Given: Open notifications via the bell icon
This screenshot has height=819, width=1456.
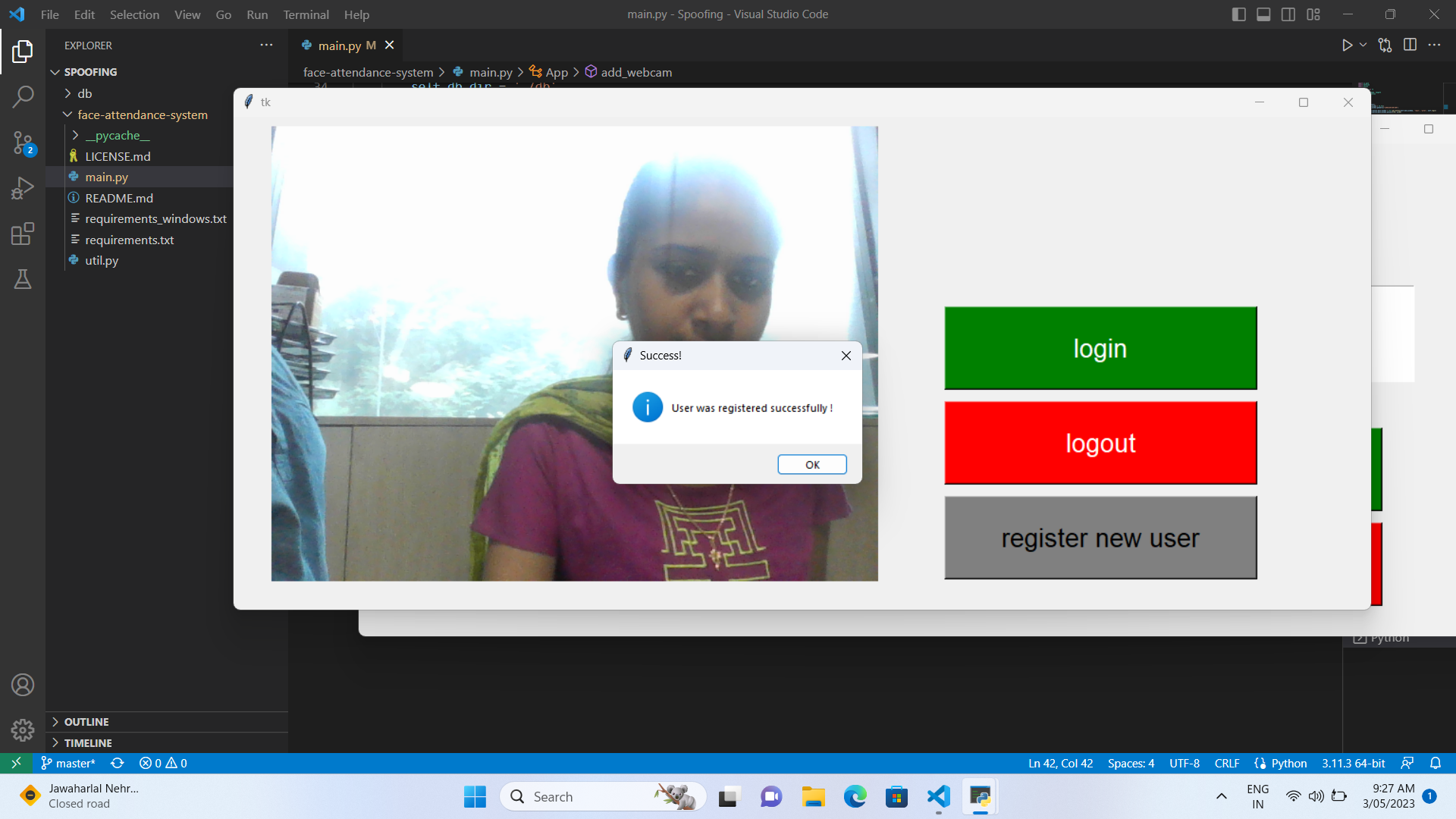Looking at the screenshot, I should 1437,763.
